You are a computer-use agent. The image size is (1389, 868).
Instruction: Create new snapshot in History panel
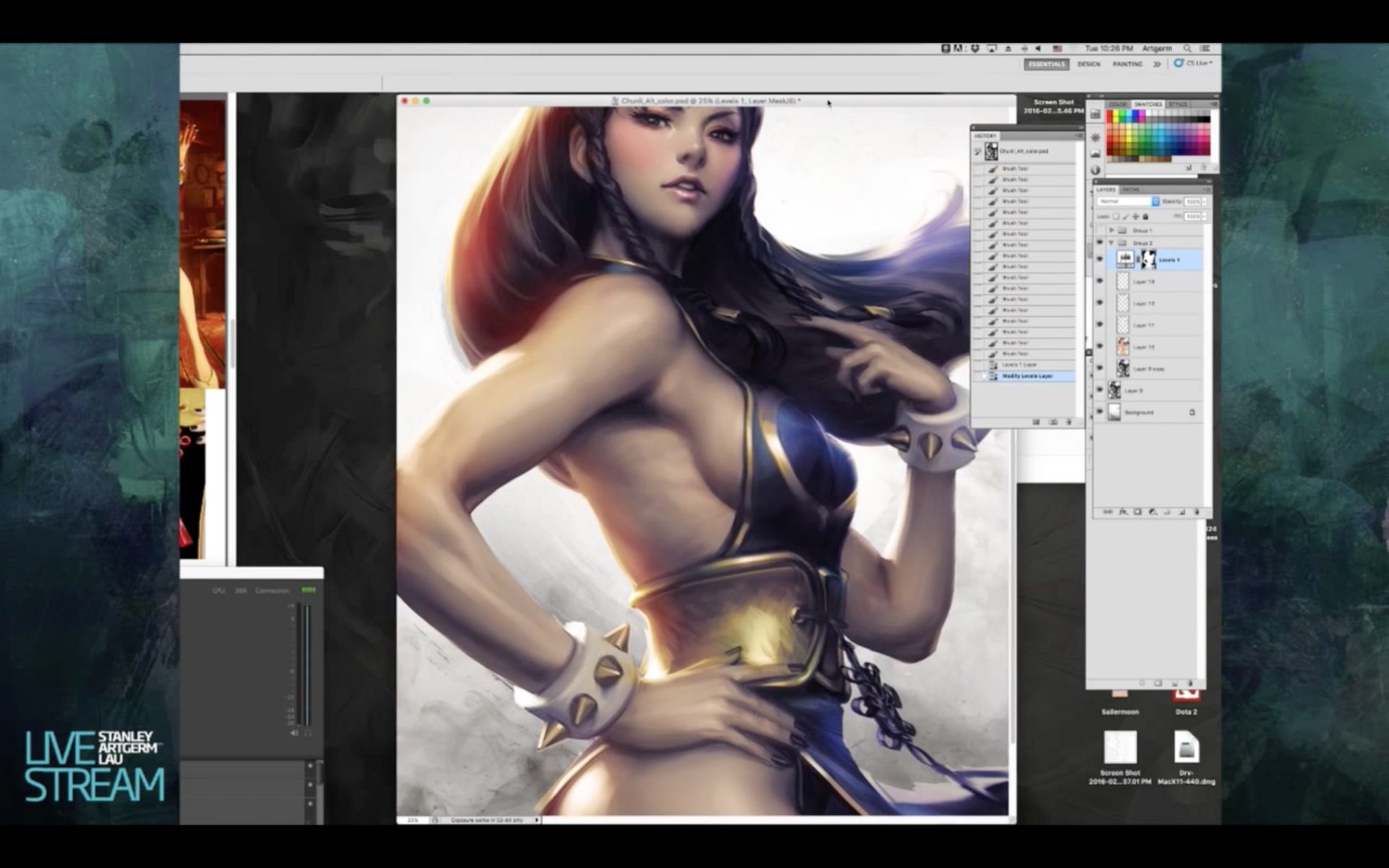[1053, 422]
